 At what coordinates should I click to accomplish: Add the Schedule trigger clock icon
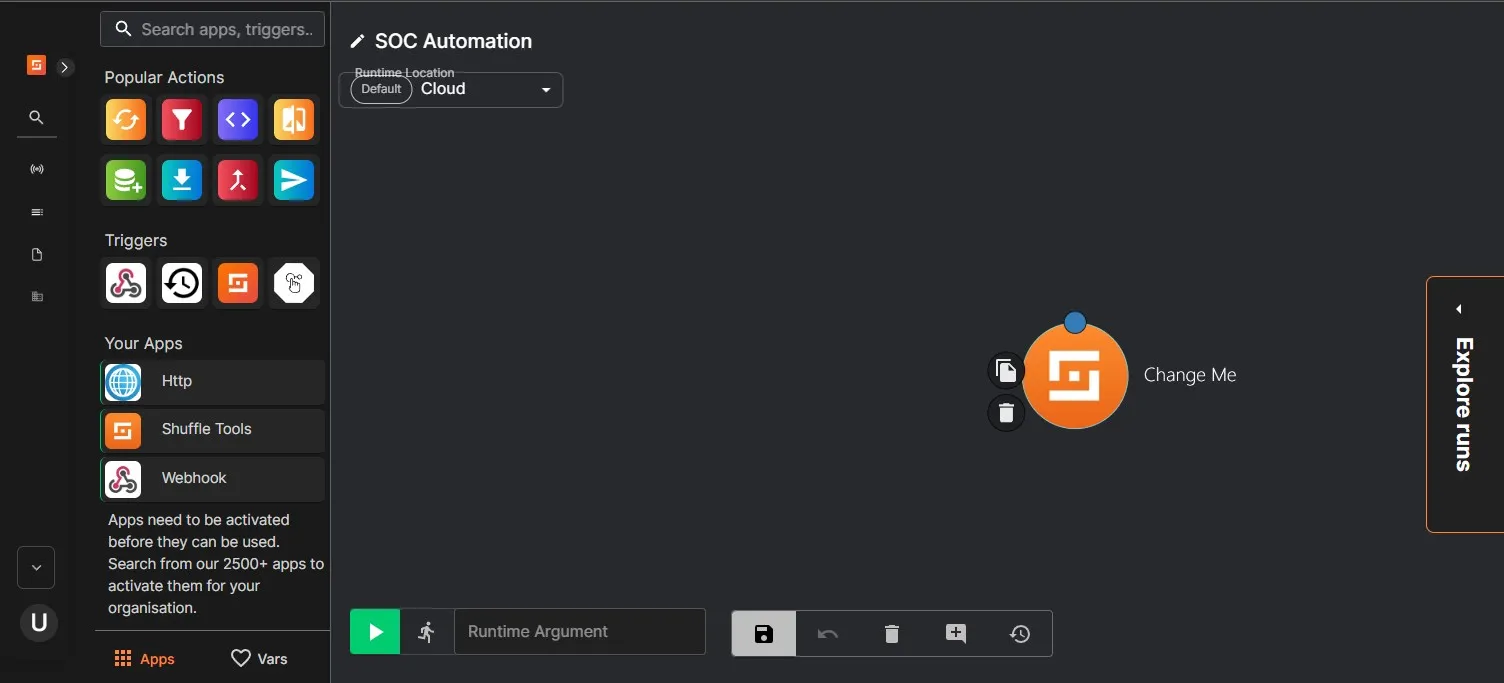point(182,283)
